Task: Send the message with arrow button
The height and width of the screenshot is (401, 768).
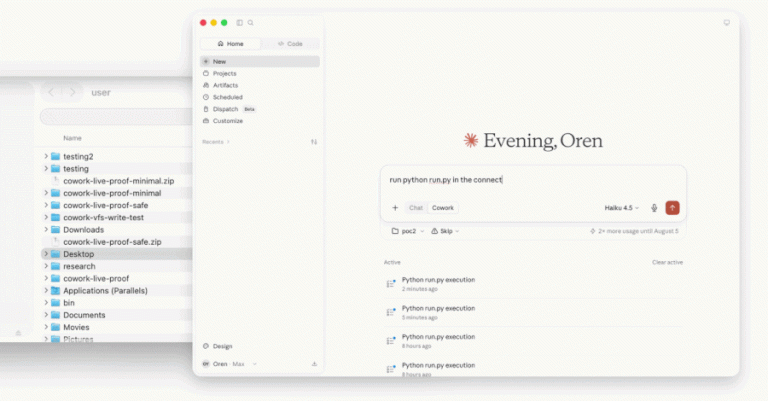Action: [672, 208]
